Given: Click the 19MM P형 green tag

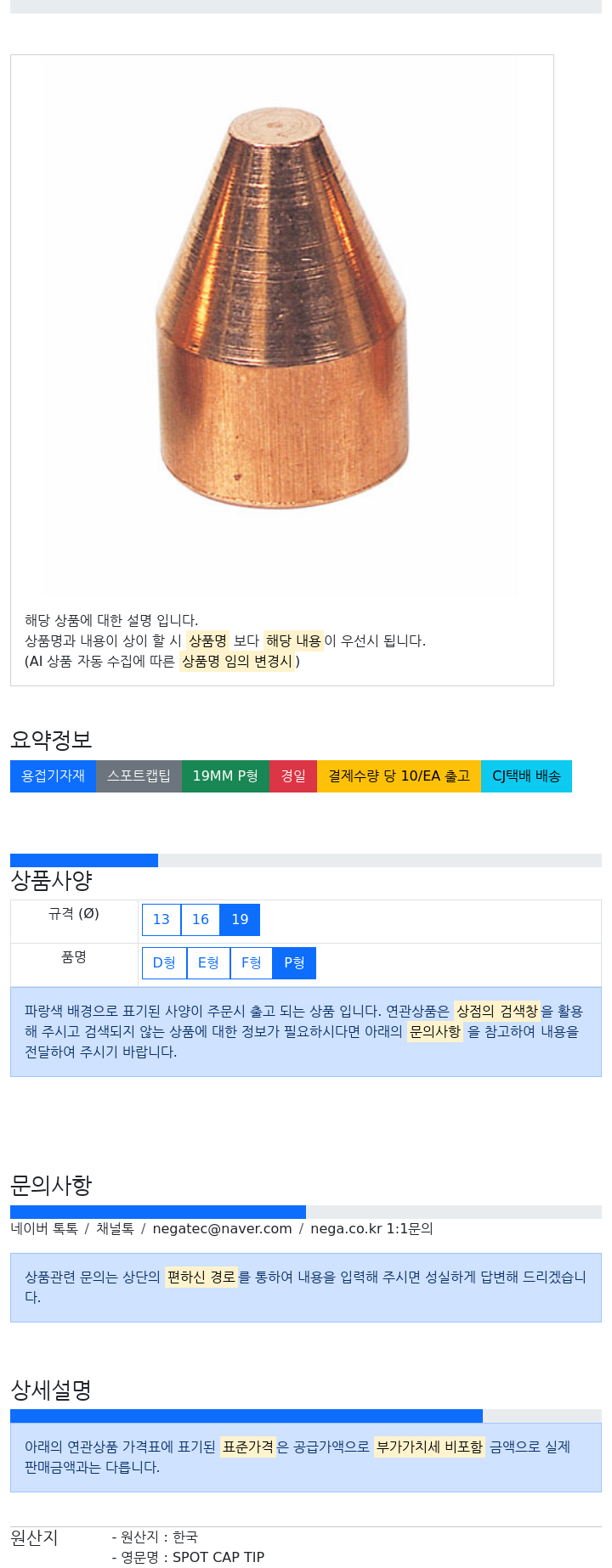Looking at the screenshot, I should point(225,776).
